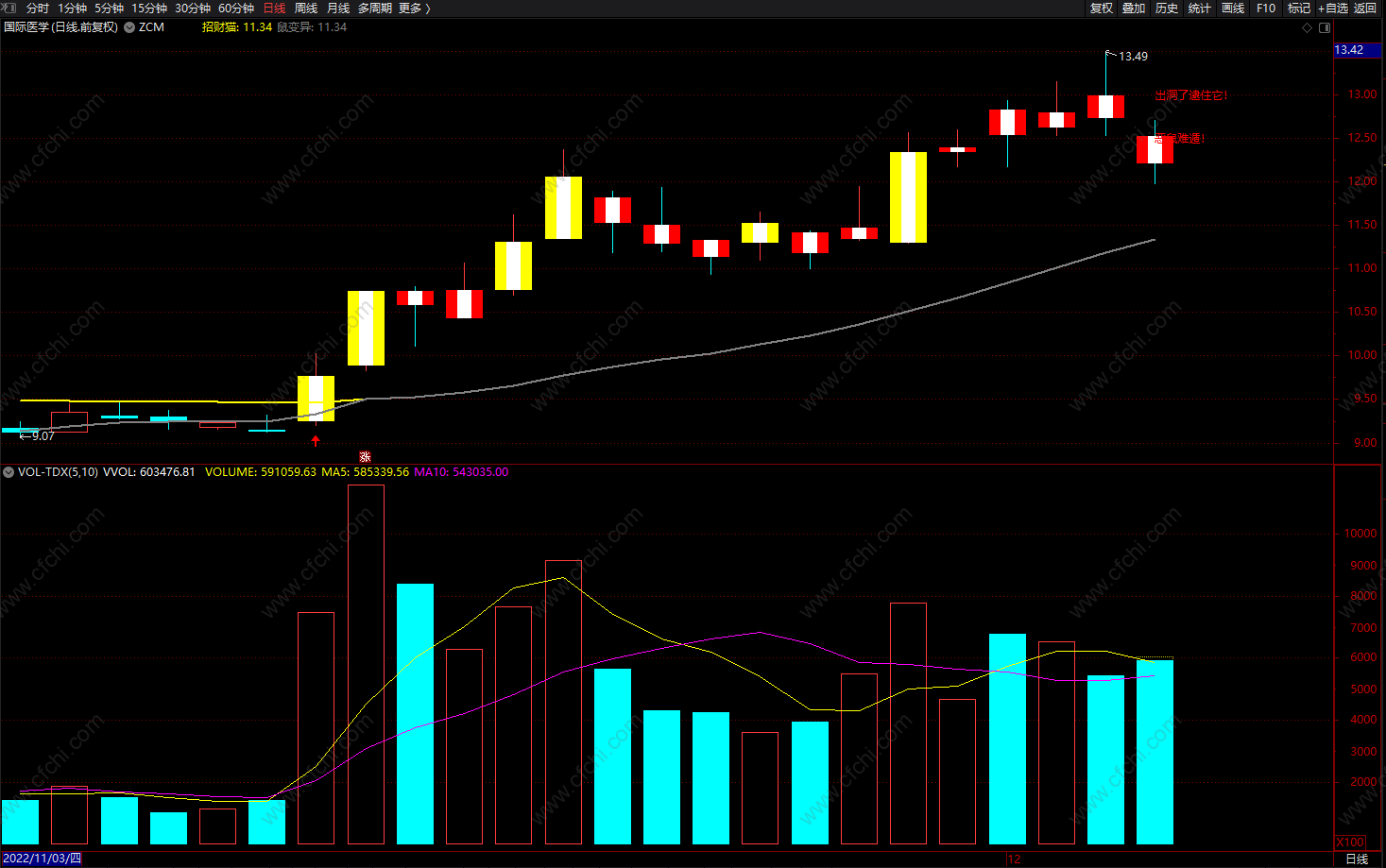Click the 叠加 overlay button
This screenshot has width=1386, height=868.
1134,9
